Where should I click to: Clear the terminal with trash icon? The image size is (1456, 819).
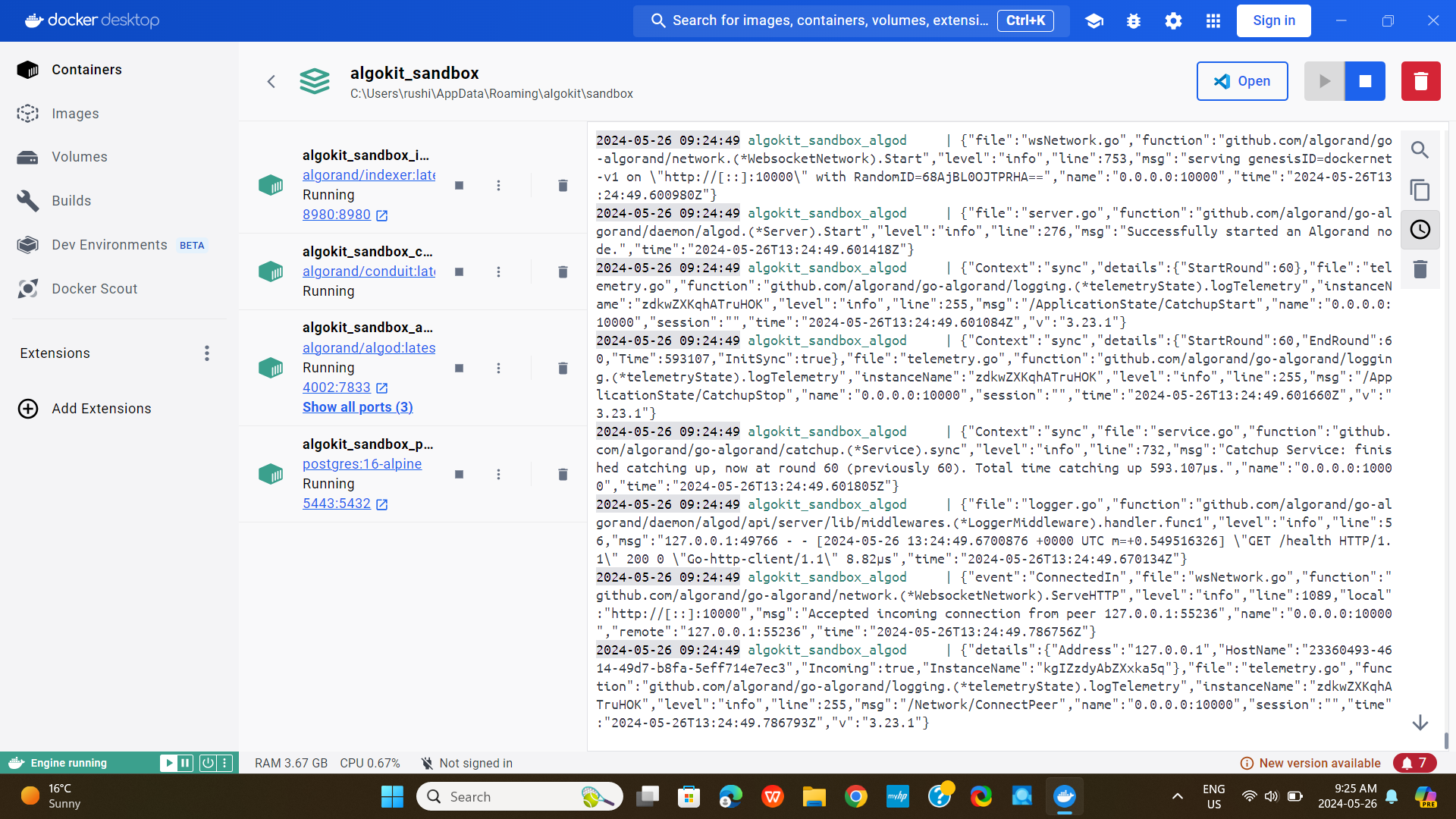tap(1420, 269)
